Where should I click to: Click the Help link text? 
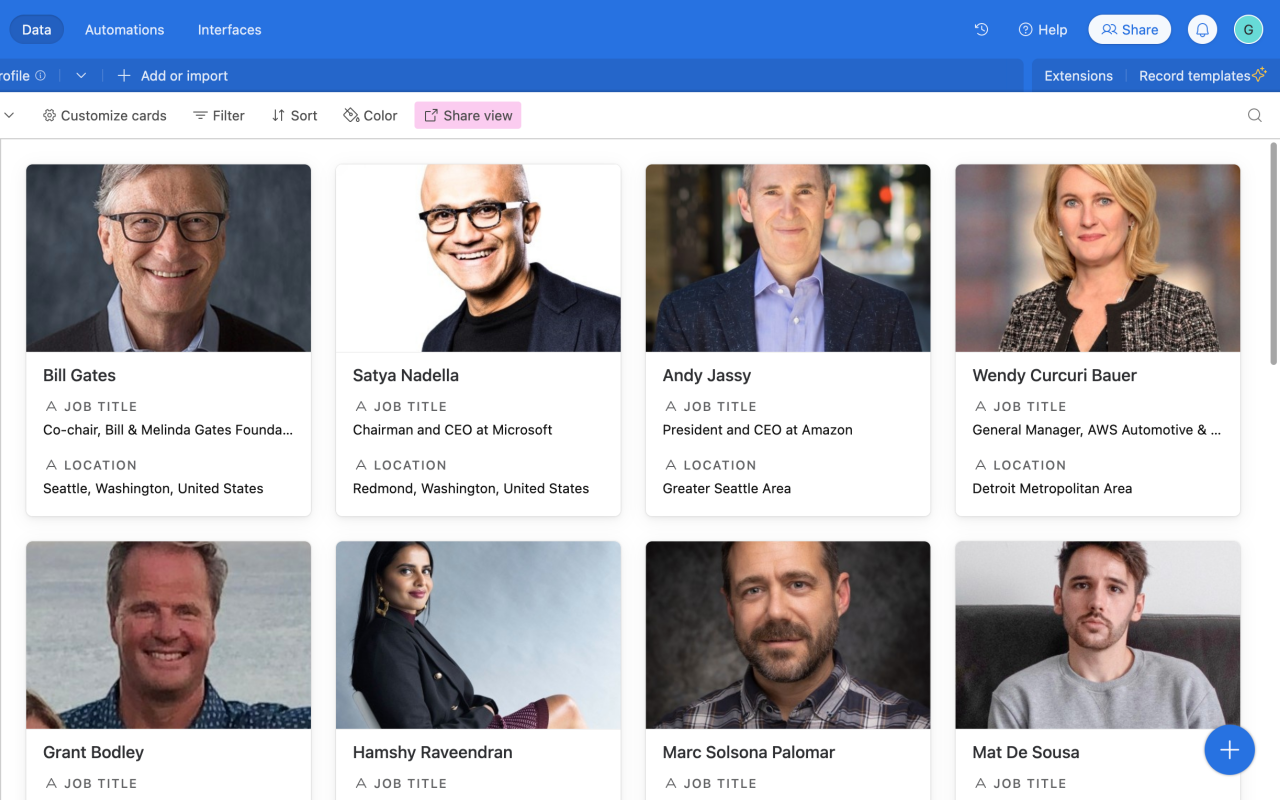coord(1052,30)
